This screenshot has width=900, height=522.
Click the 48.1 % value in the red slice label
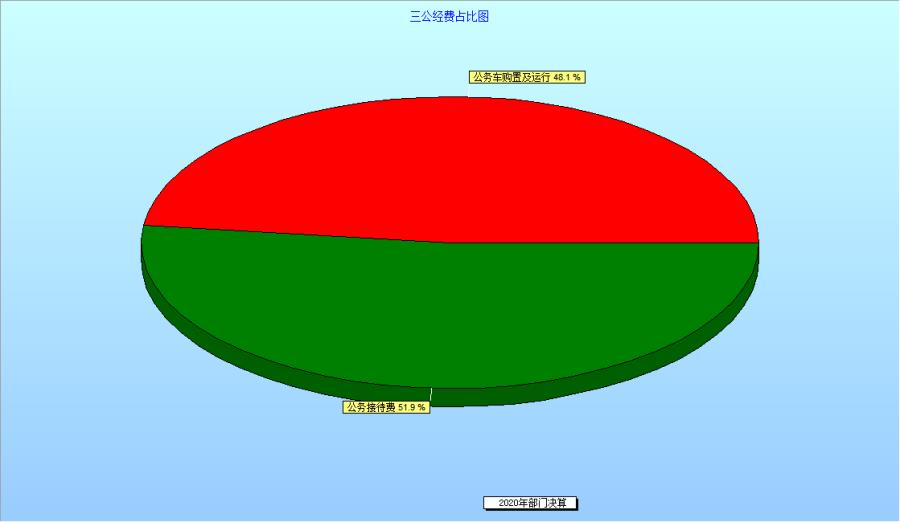pyautogui.click(x=567, y=76)
